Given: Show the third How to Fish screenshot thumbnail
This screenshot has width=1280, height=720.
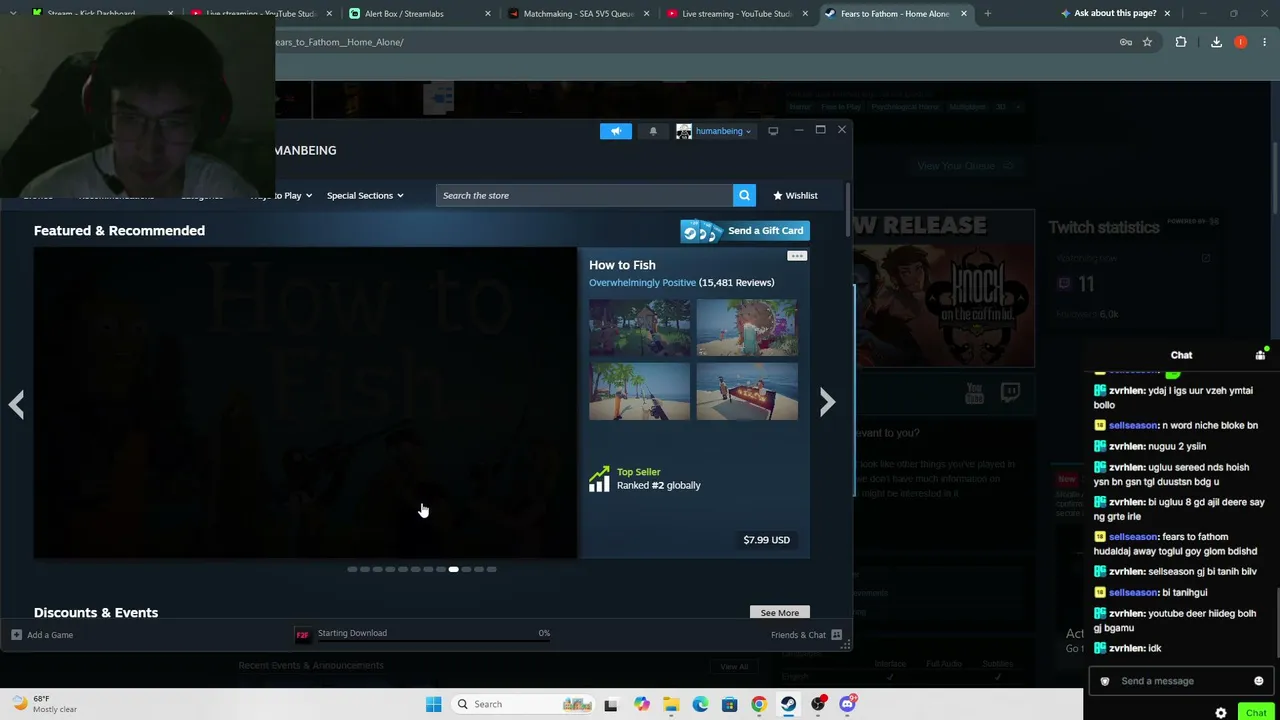Looking at the screenshot, I should click(x=640, y=391).
